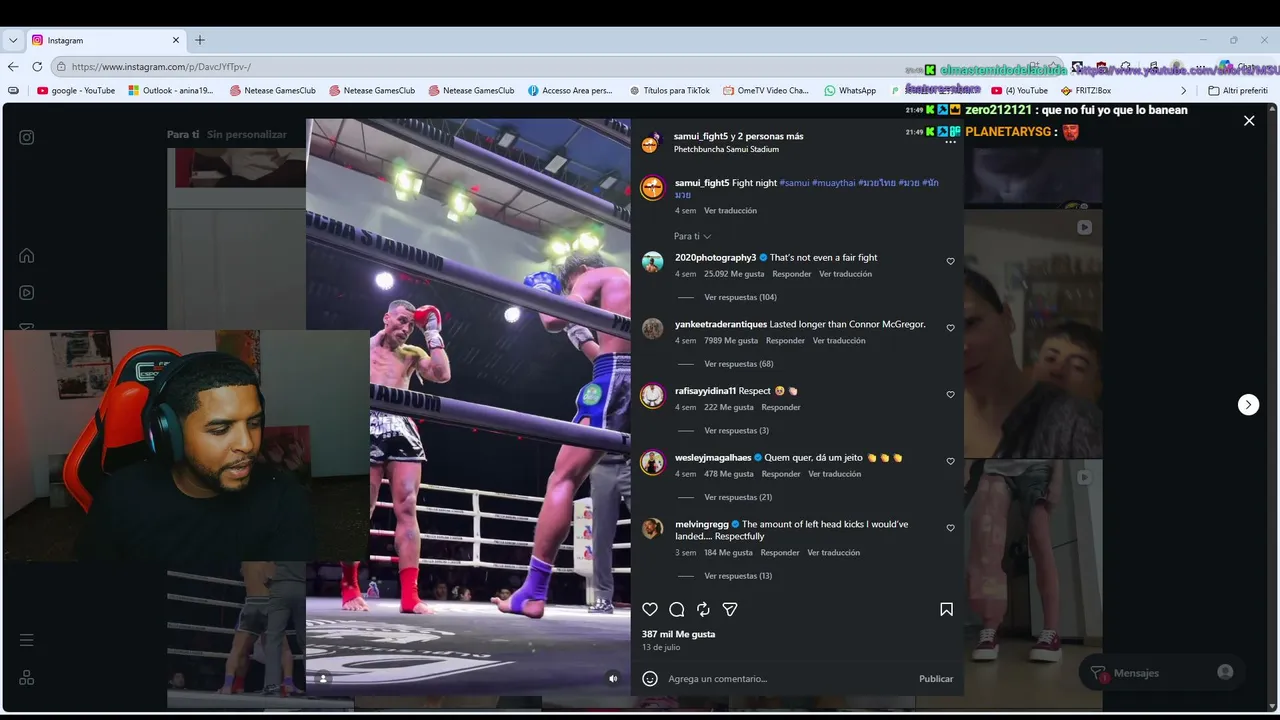
Task: Click in the 'Agrega un comentario...' field
Action: click(788, 679)
